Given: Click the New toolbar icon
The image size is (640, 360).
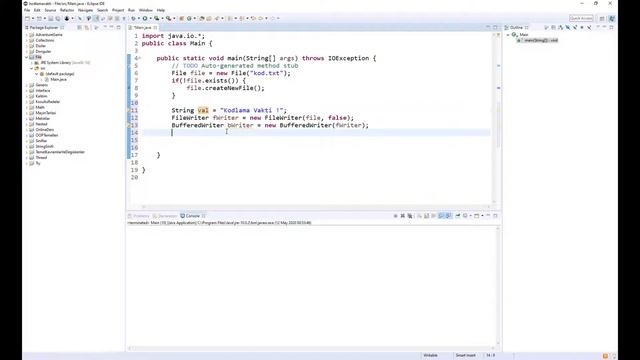Looking at the screenshot, I should point(28,18).
